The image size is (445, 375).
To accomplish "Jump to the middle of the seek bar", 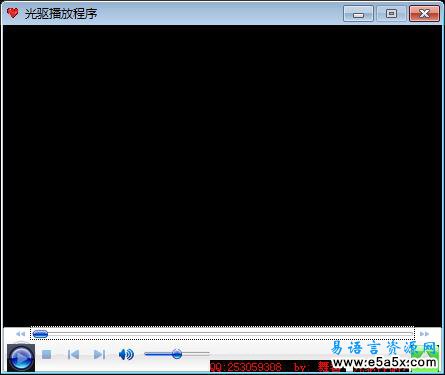I will pyautogui.click(x=223, y=334).
